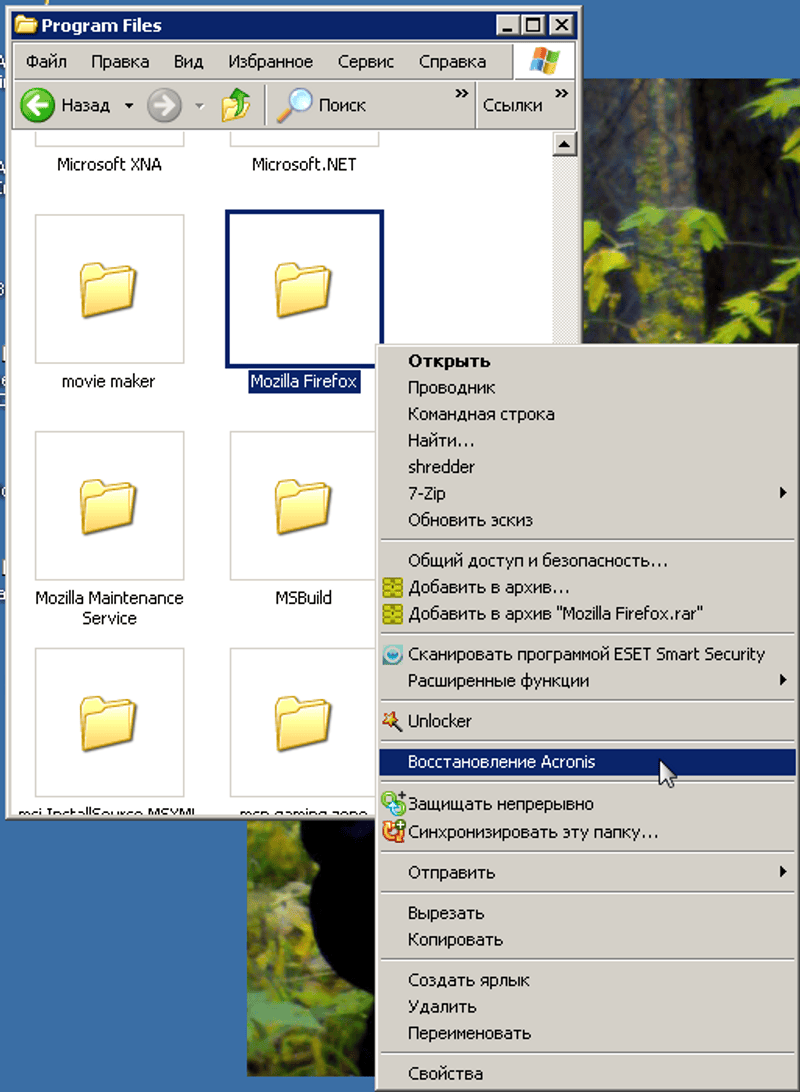Click the Синхронизировать эту папку icon
This screenshot has height=1092, width=800.
pos(393,831)
